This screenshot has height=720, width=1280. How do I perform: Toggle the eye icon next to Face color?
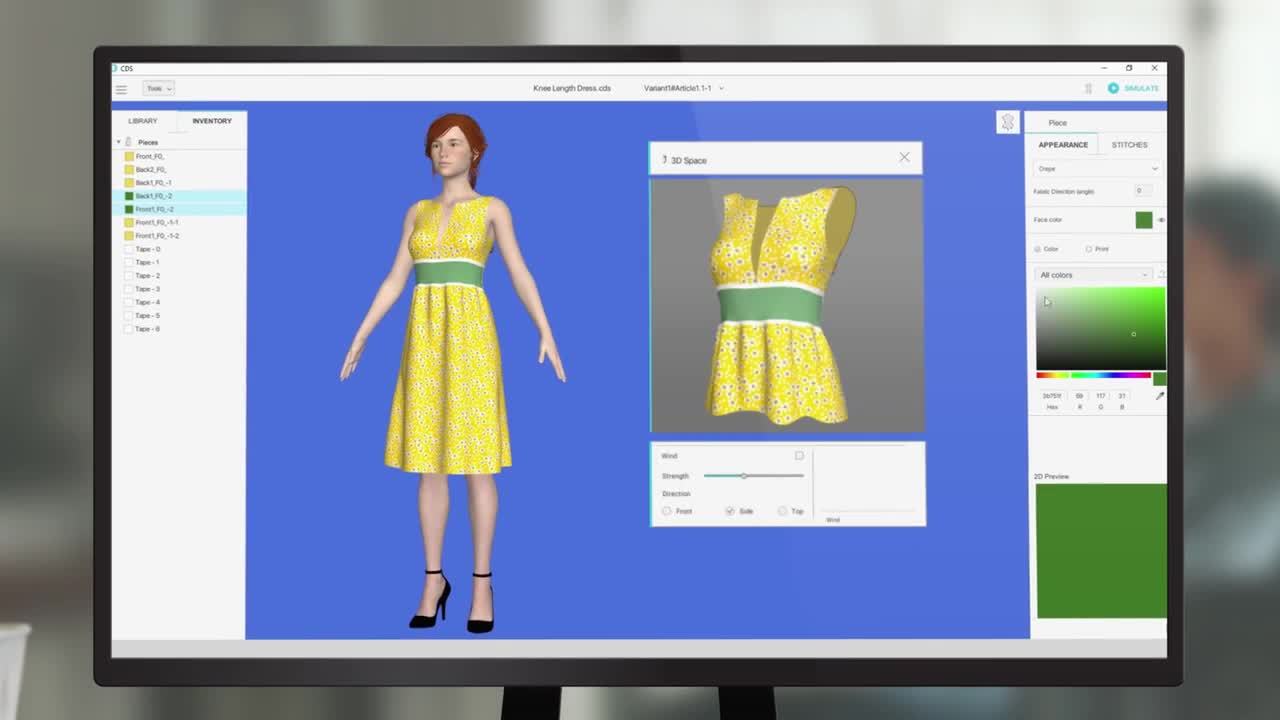(x=1161, y=220)
